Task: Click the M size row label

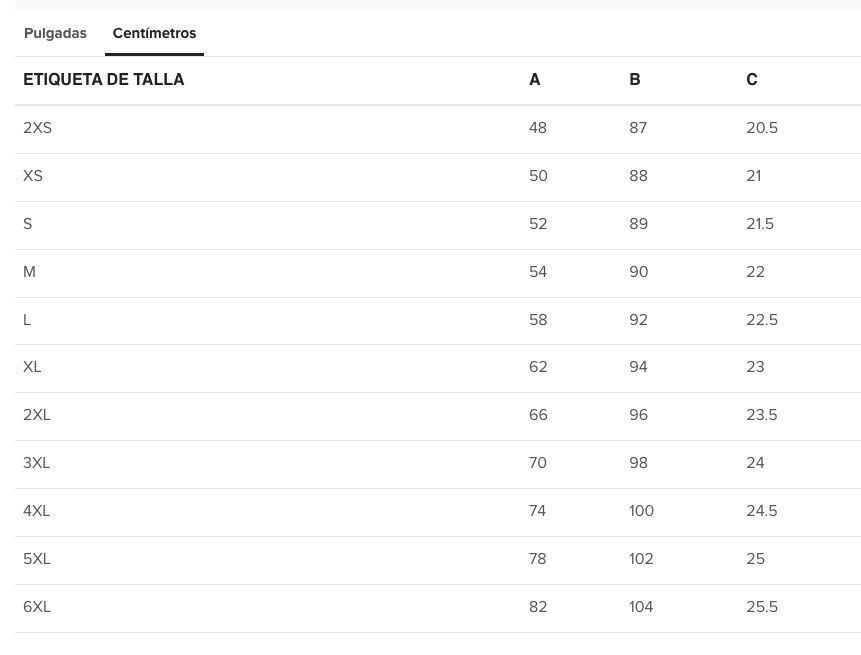Action: pyautogui.click(x=30, y=272)
